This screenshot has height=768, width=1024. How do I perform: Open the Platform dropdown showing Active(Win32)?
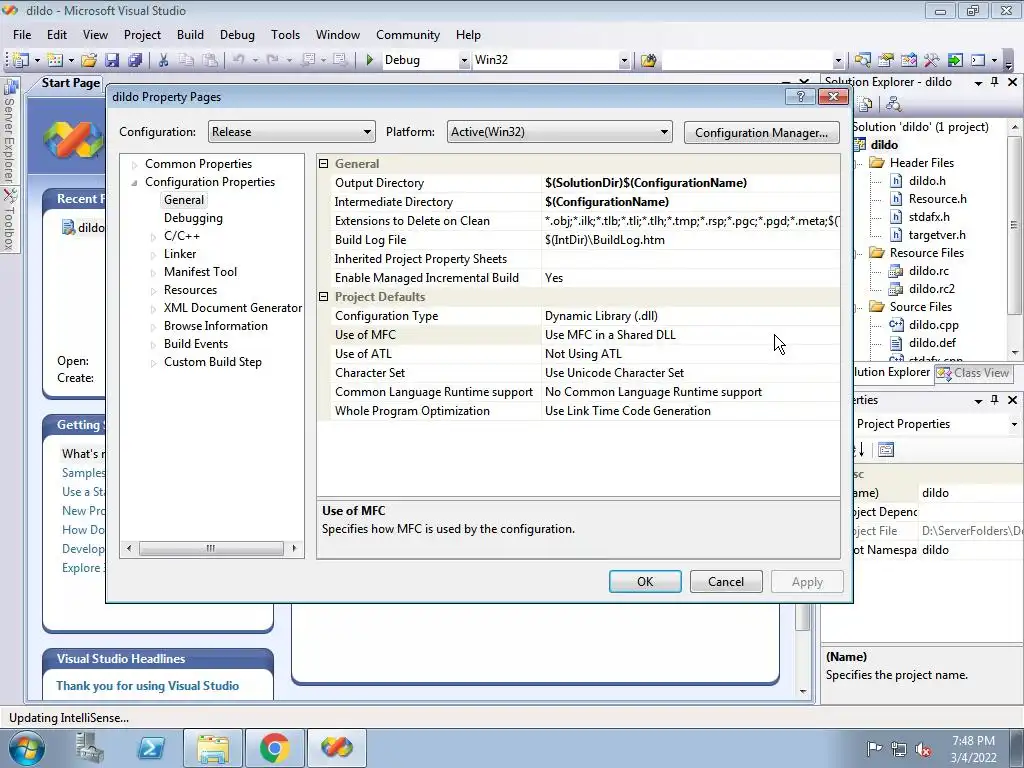tap(560, 132)
